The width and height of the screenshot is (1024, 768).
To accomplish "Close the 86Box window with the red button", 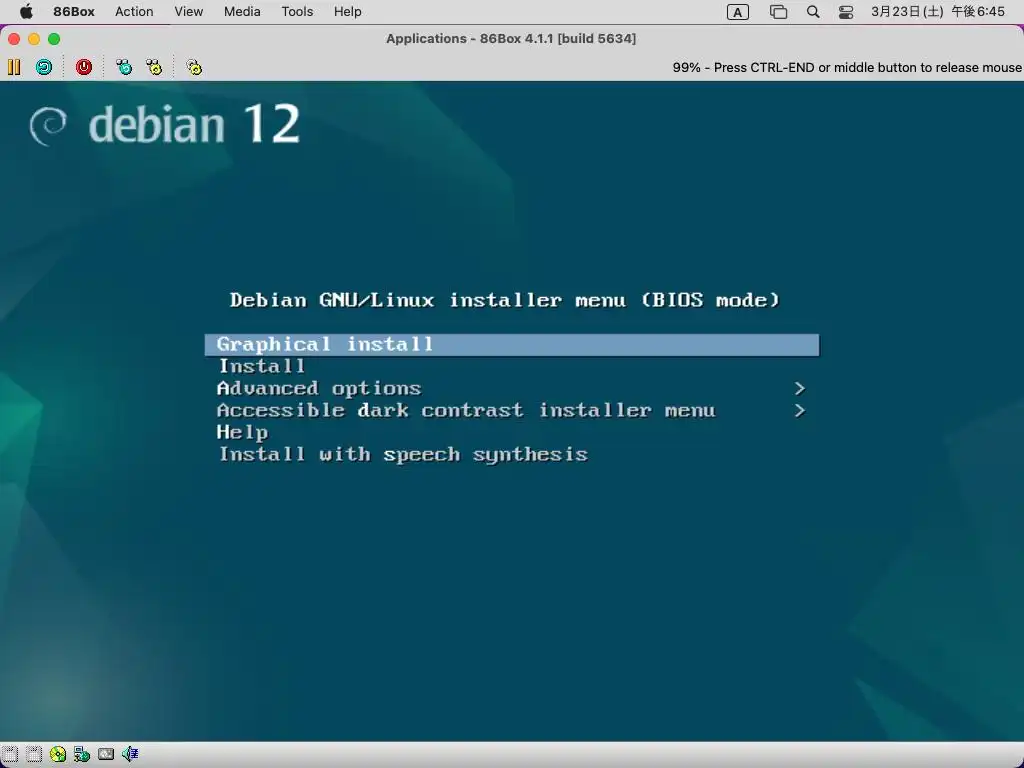I will [x=14, y=39].
